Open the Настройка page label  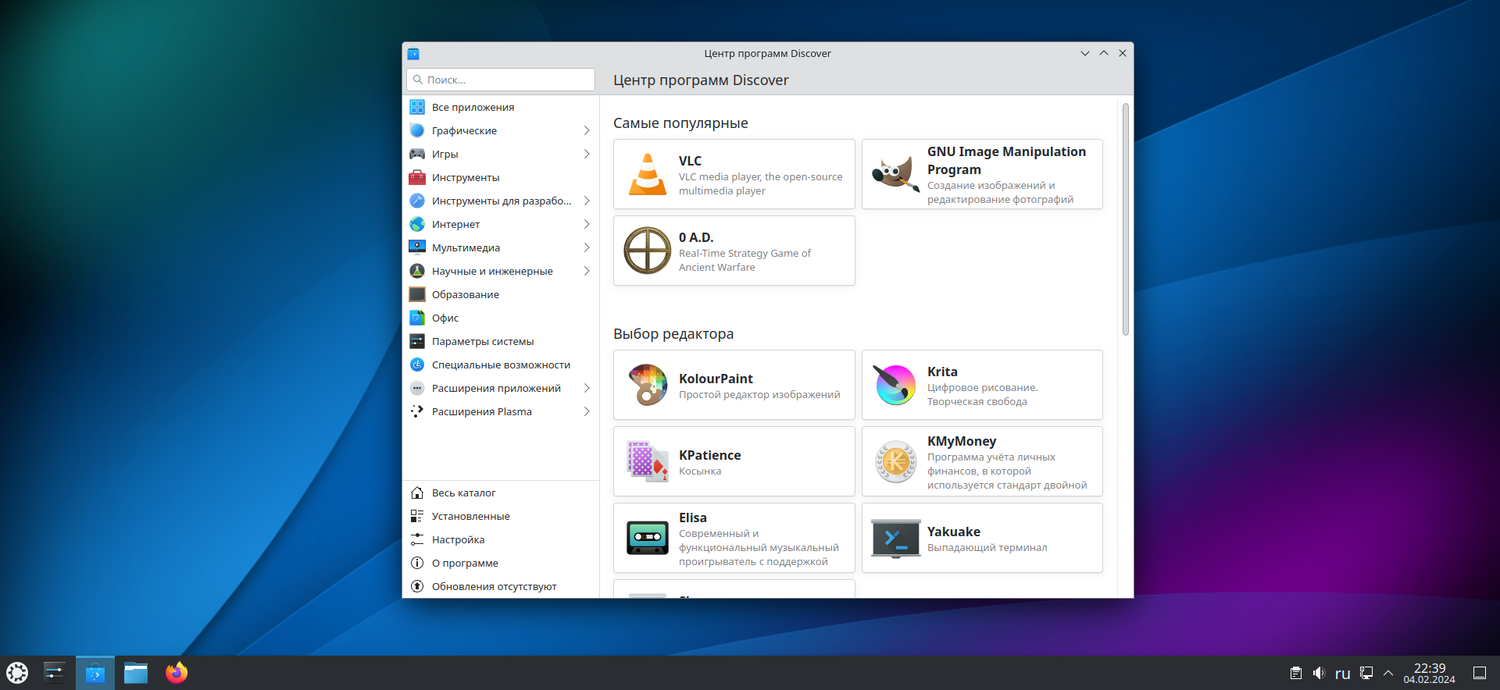point(458,540)
